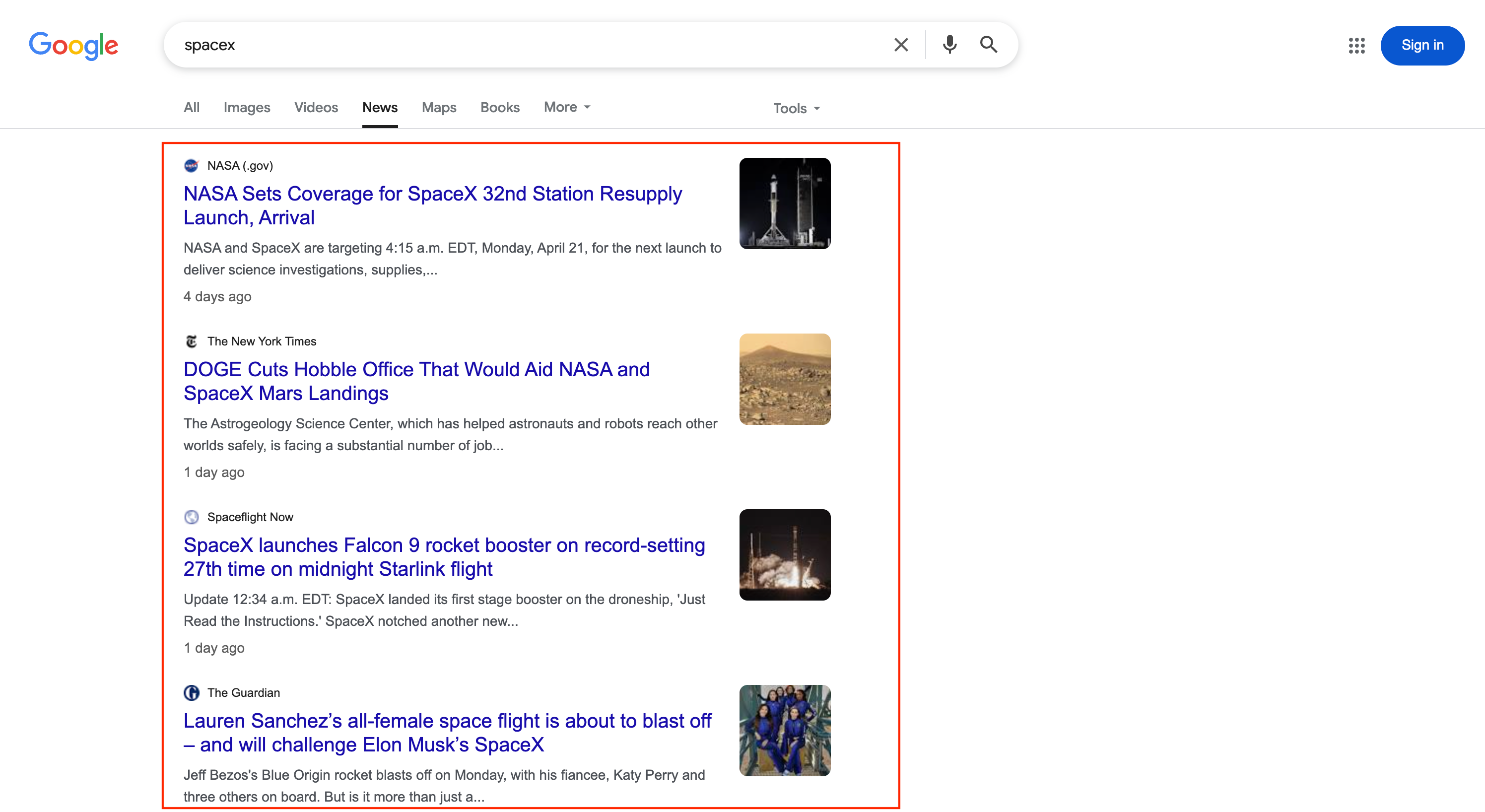Open the Google apps grid
The height and width of the screenshot is (812, 1485).
click(1356, 46)
